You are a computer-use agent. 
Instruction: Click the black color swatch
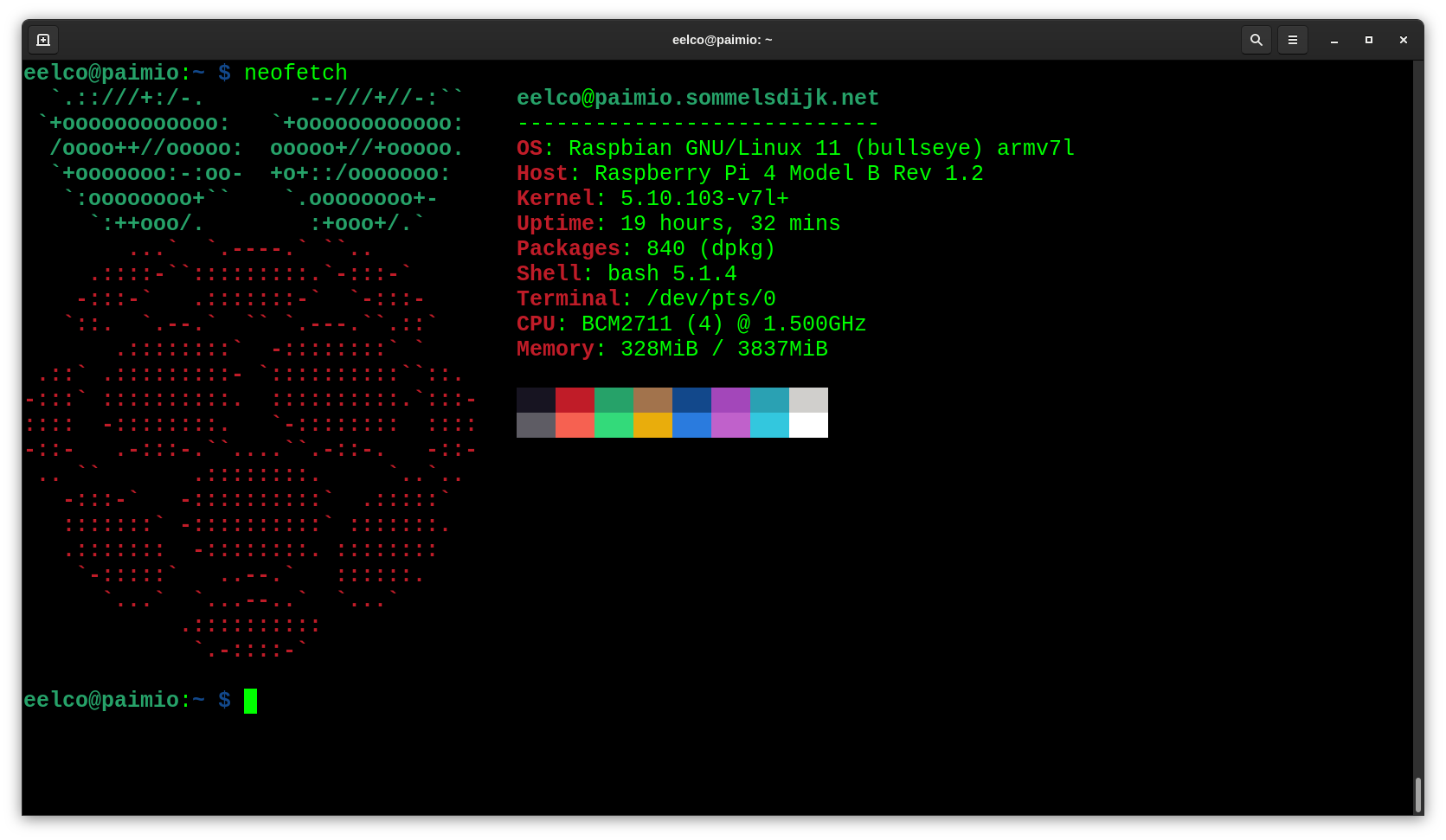pyautogui.click(x=535, y=400)
